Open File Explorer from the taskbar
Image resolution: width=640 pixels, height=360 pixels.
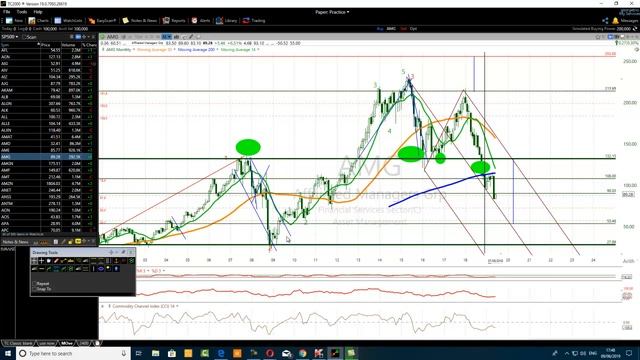coord(156,353)
